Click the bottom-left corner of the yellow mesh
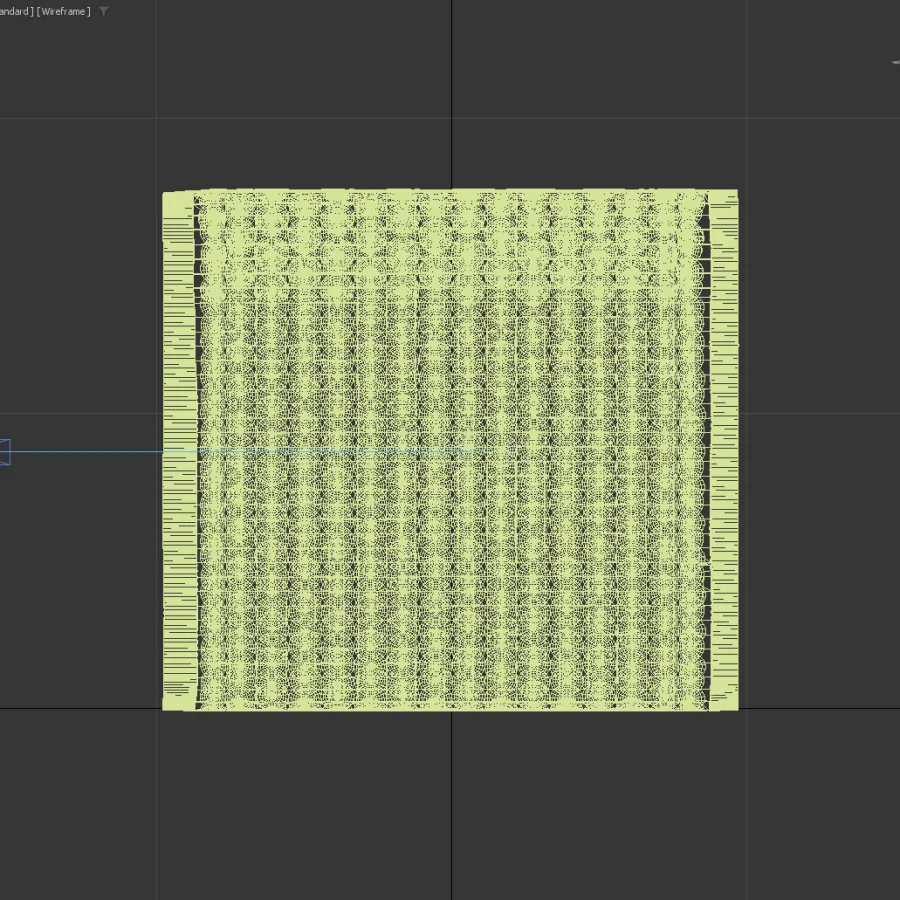This screenshot has height=900, width=900. click(x=166, y=706)
